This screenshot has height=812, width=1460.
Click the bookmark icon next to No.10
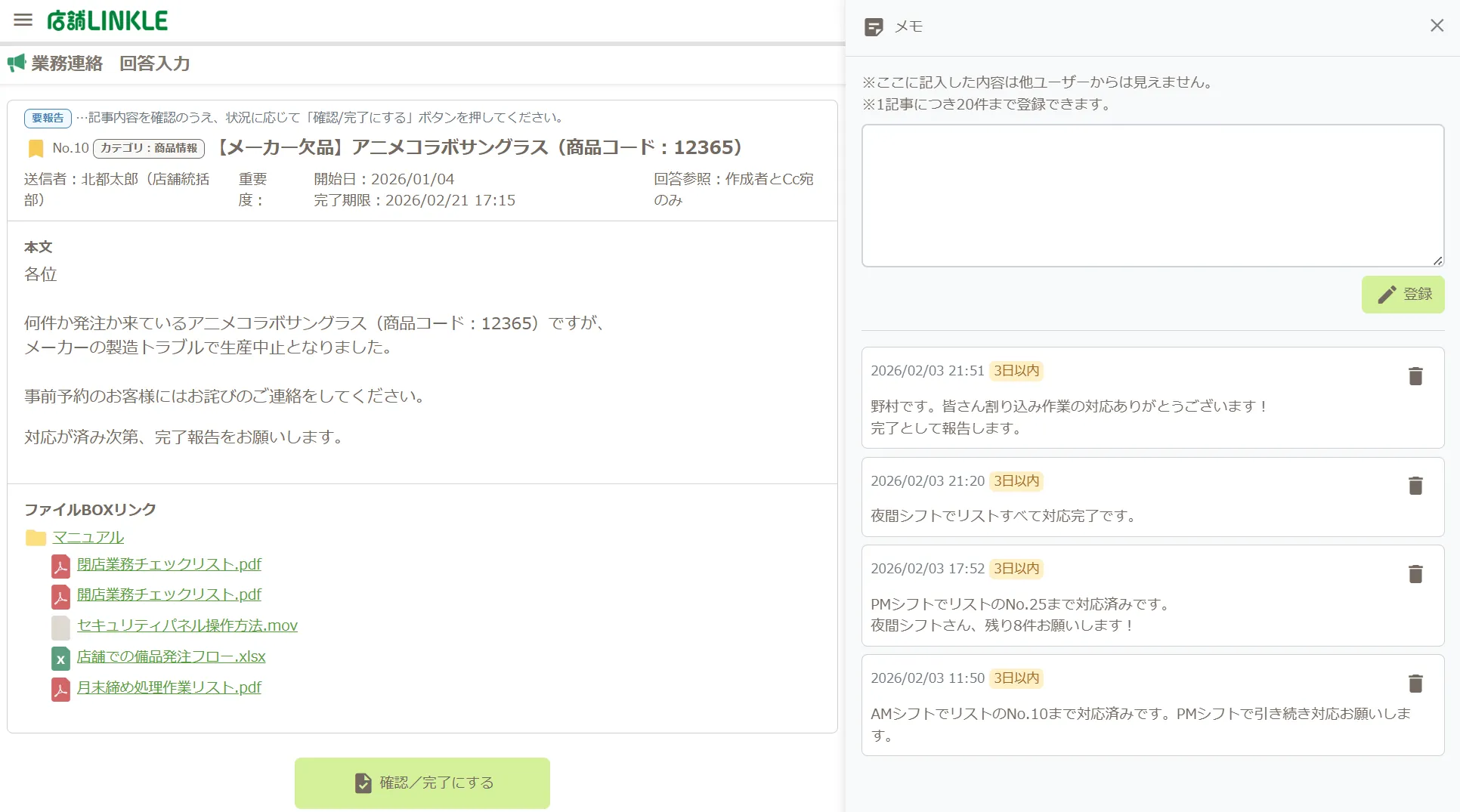click(x=35, y=147)
